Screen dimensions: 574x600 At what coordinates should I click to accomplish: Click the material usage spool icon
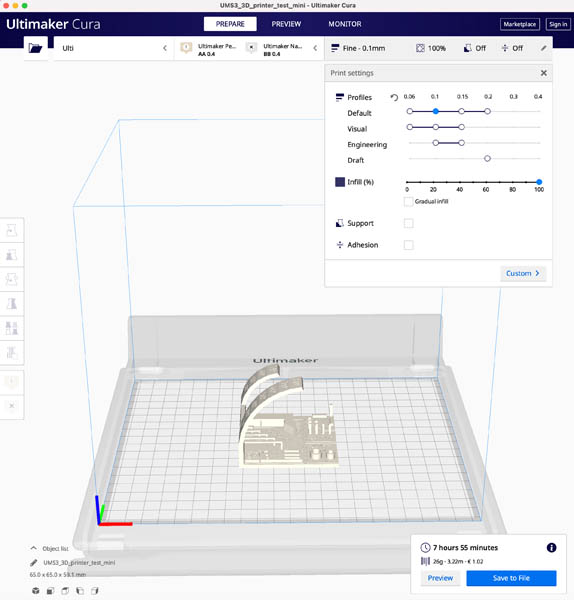tap(425, 561)
